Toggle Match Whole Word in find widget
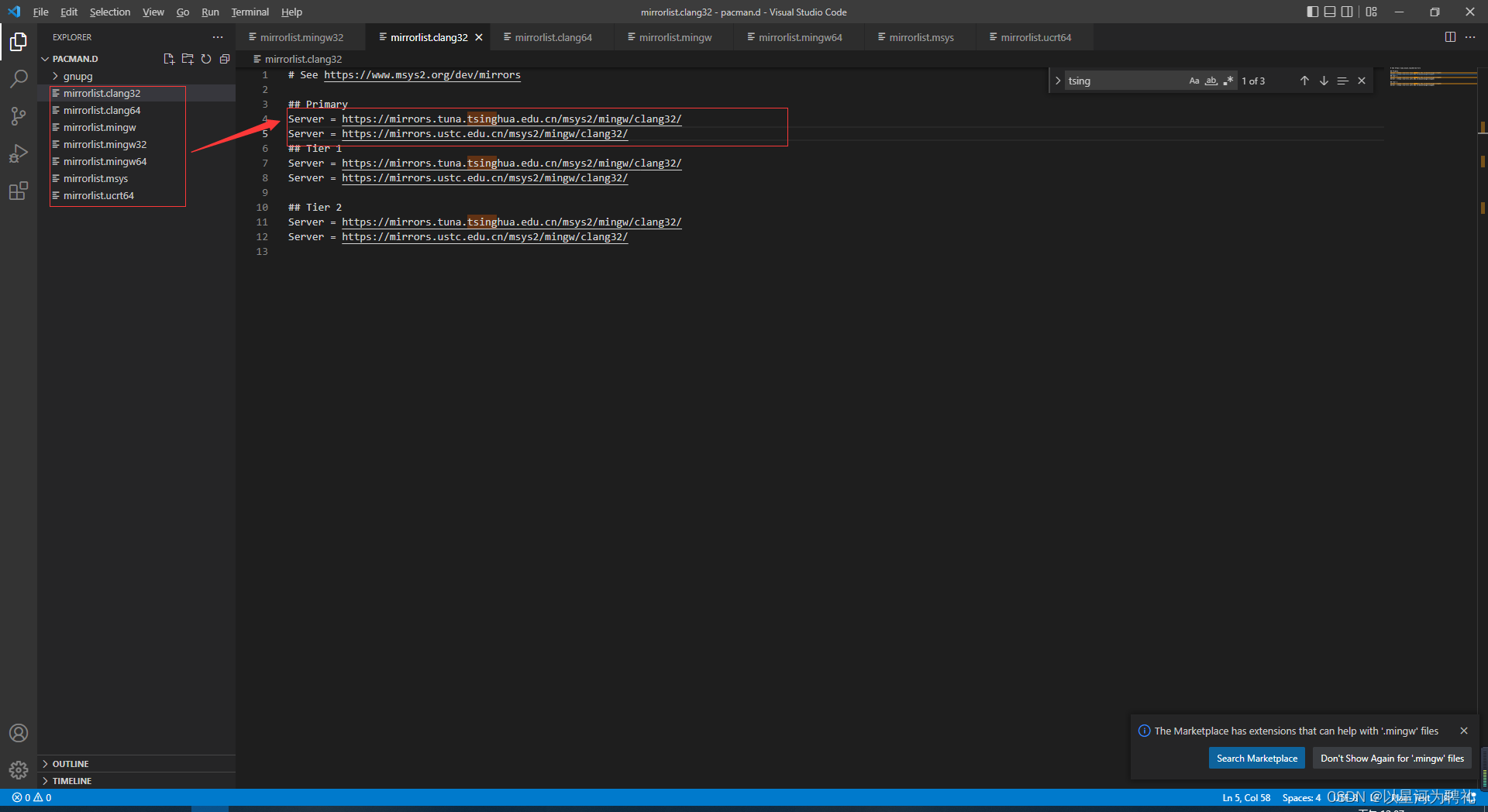Image resolution: width=1488 pixels, height=812 pixels. 1211,81
